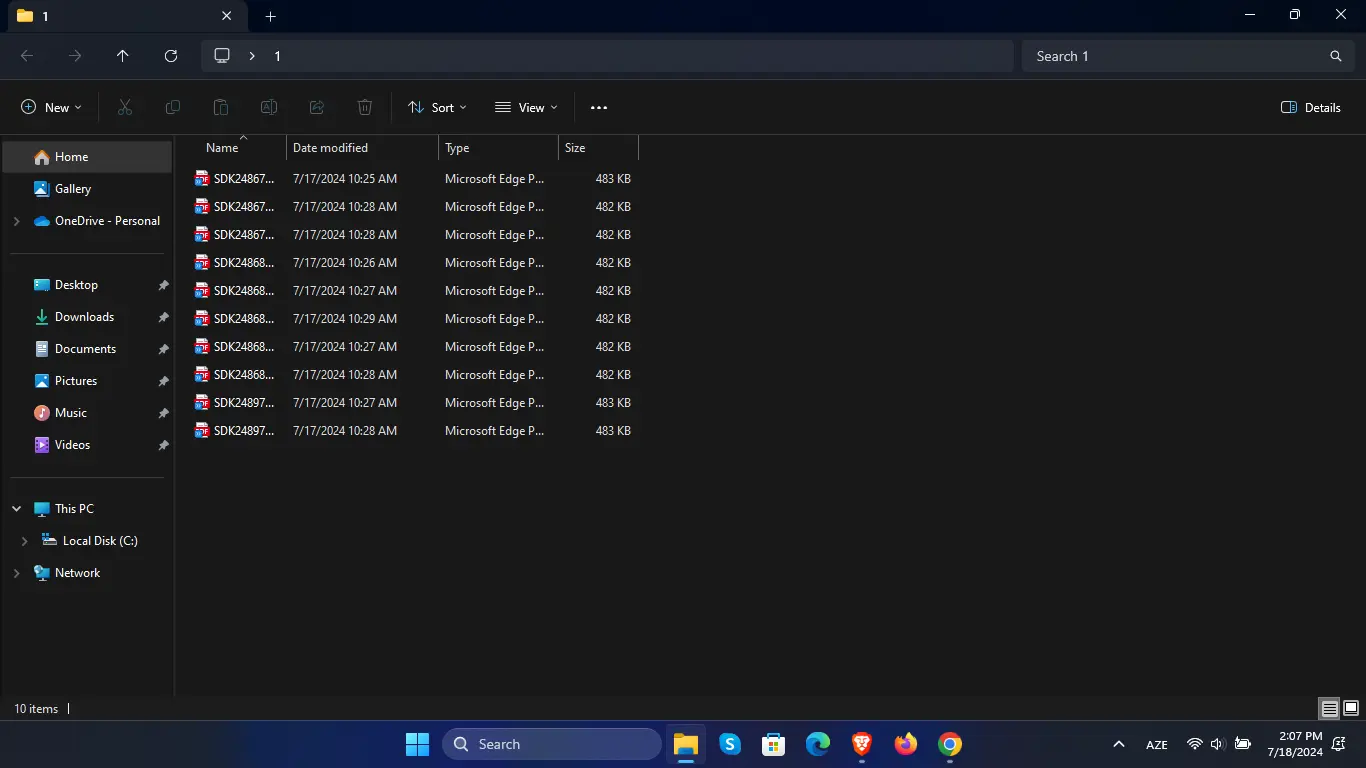
Task: Open the New item menu
Action: click(x=52, y=107)
